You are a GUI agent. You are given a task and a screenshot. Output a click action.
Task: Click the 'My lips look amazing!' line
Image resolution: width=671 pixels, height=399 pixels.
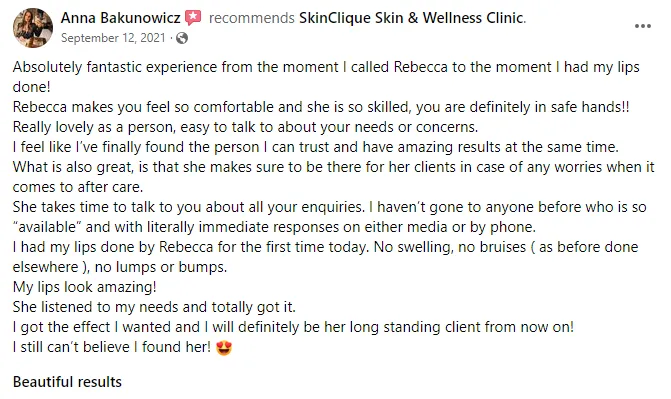pos(85,287)
